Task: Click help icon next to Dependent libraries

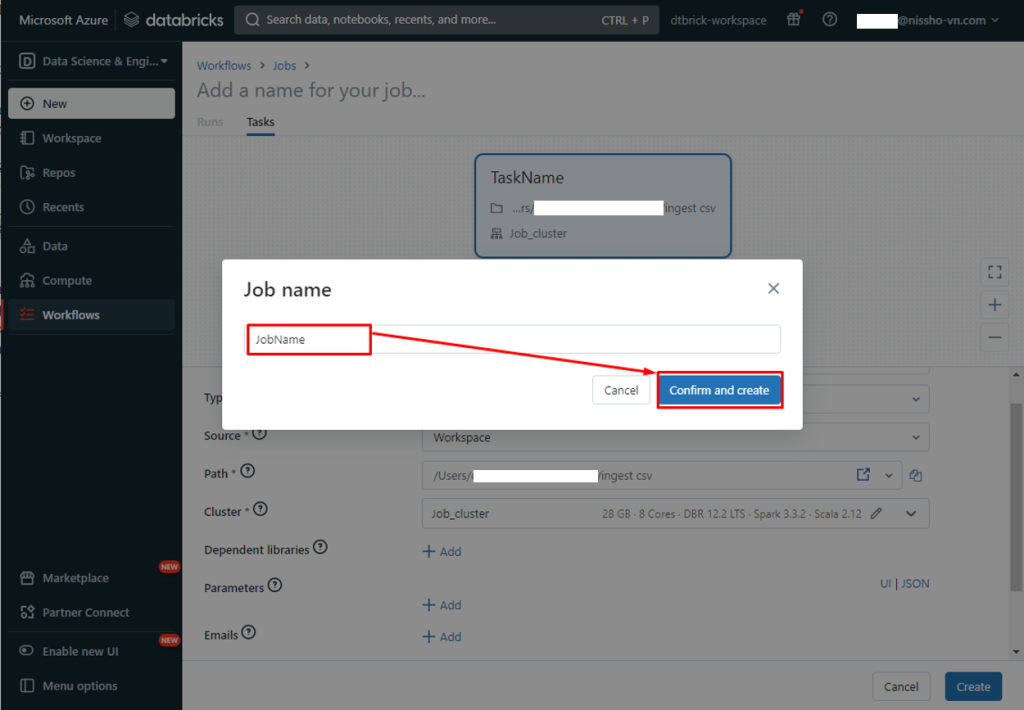Action: pos(320,547)
